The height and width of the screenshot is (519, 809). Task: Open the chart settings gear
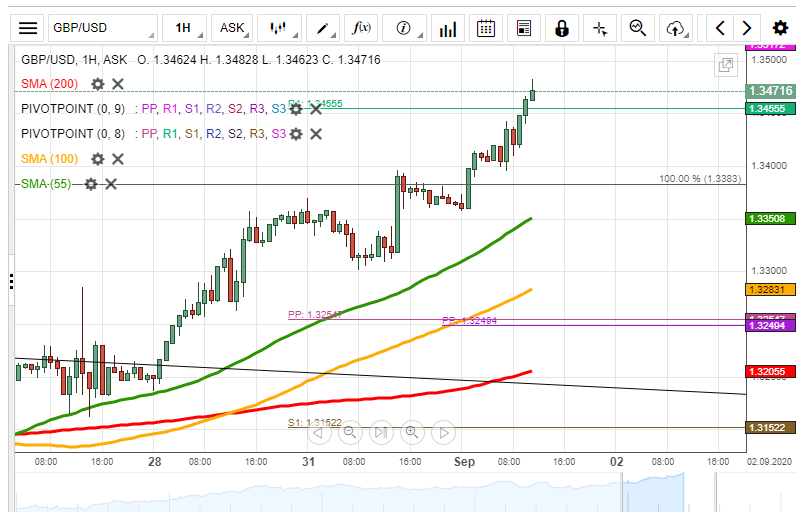click(781, 28)
